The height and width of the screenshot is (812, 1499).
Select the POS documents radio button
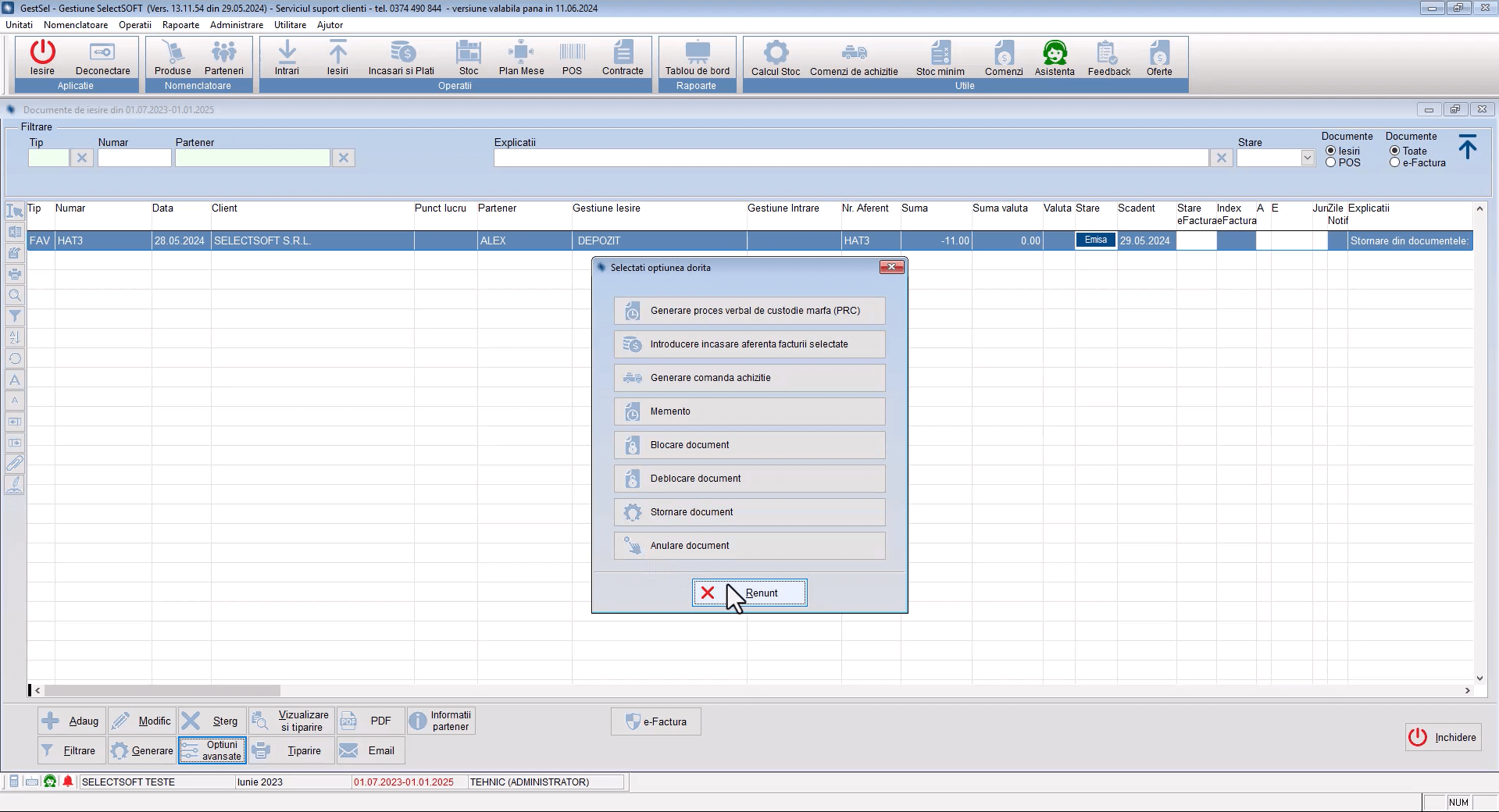[x=1330, y=163]
